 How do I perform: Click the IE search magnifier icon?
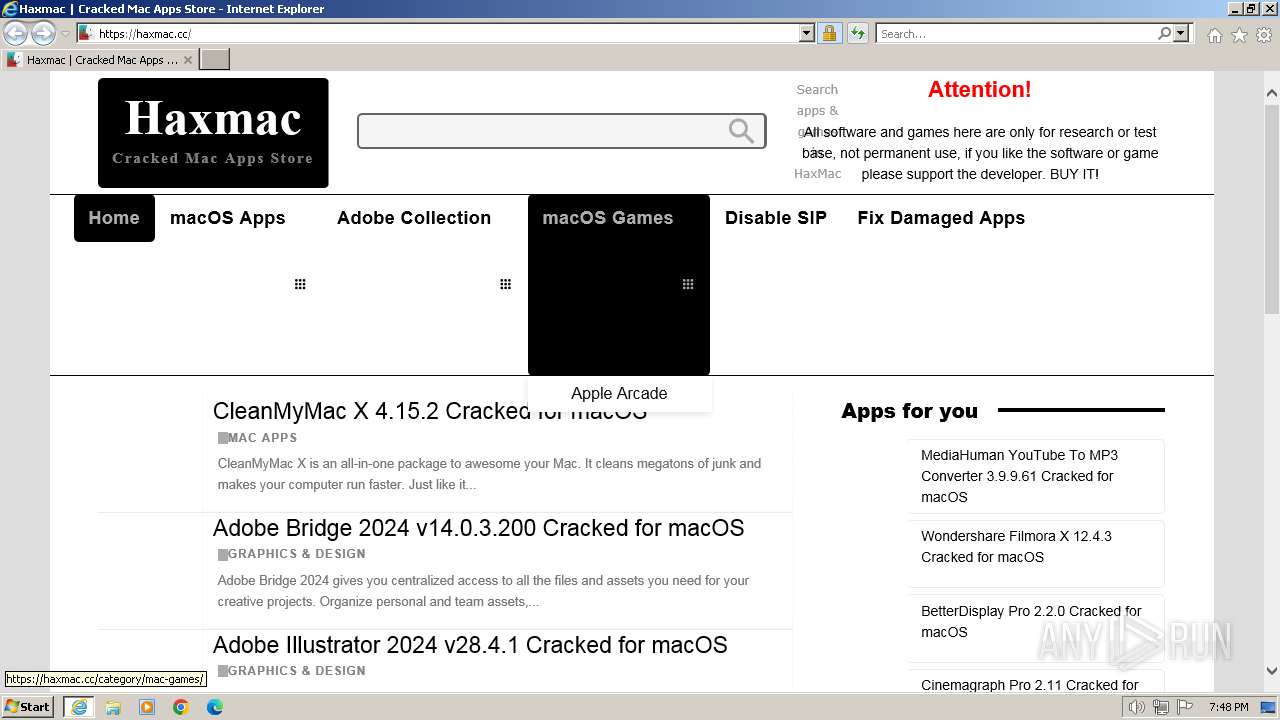pos(1164,33)
